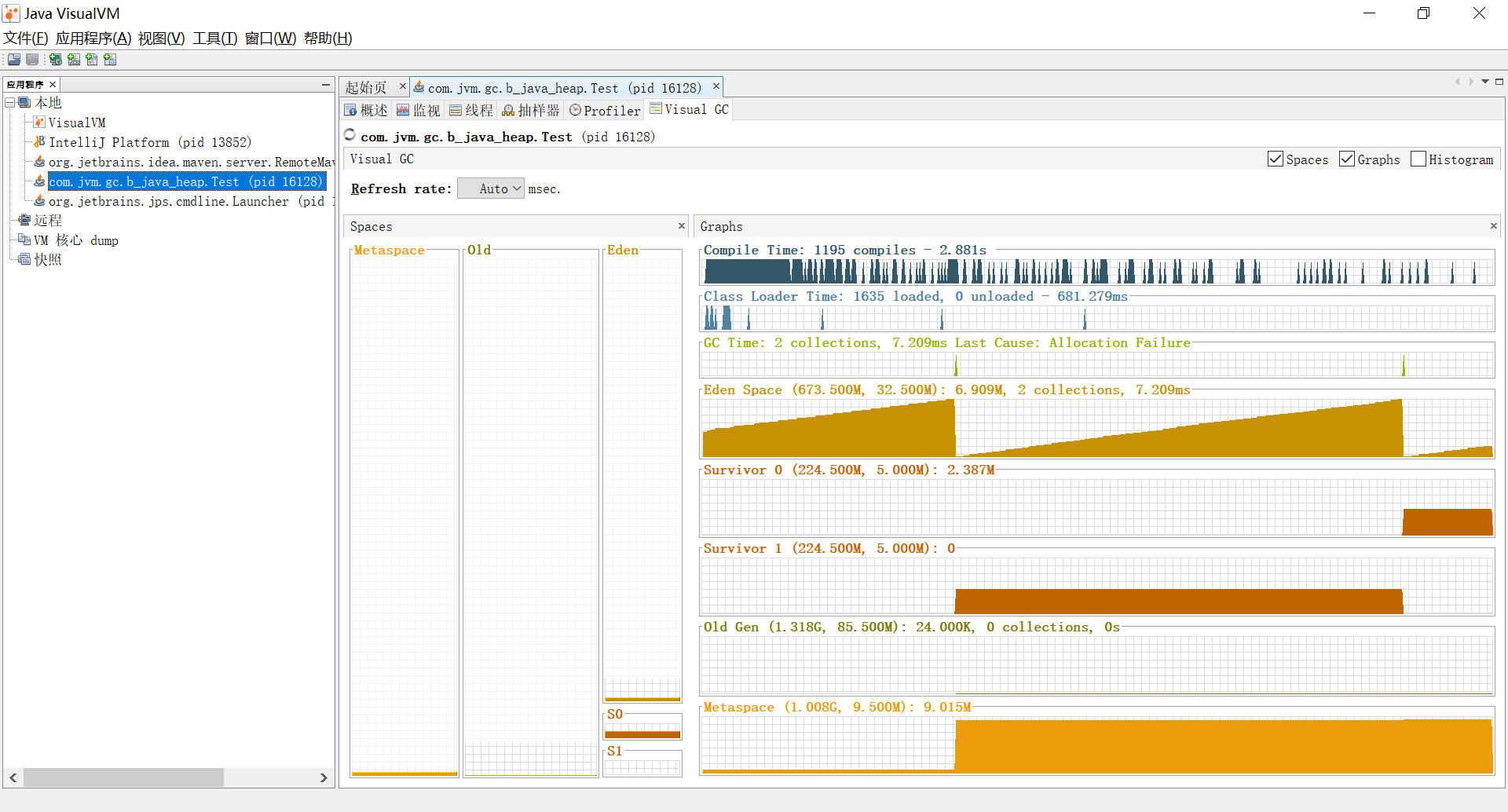Viewport: 1508px width, 812px height.
Task: Click the Class Loader Time graph
Action: [x=1096, y=317]
